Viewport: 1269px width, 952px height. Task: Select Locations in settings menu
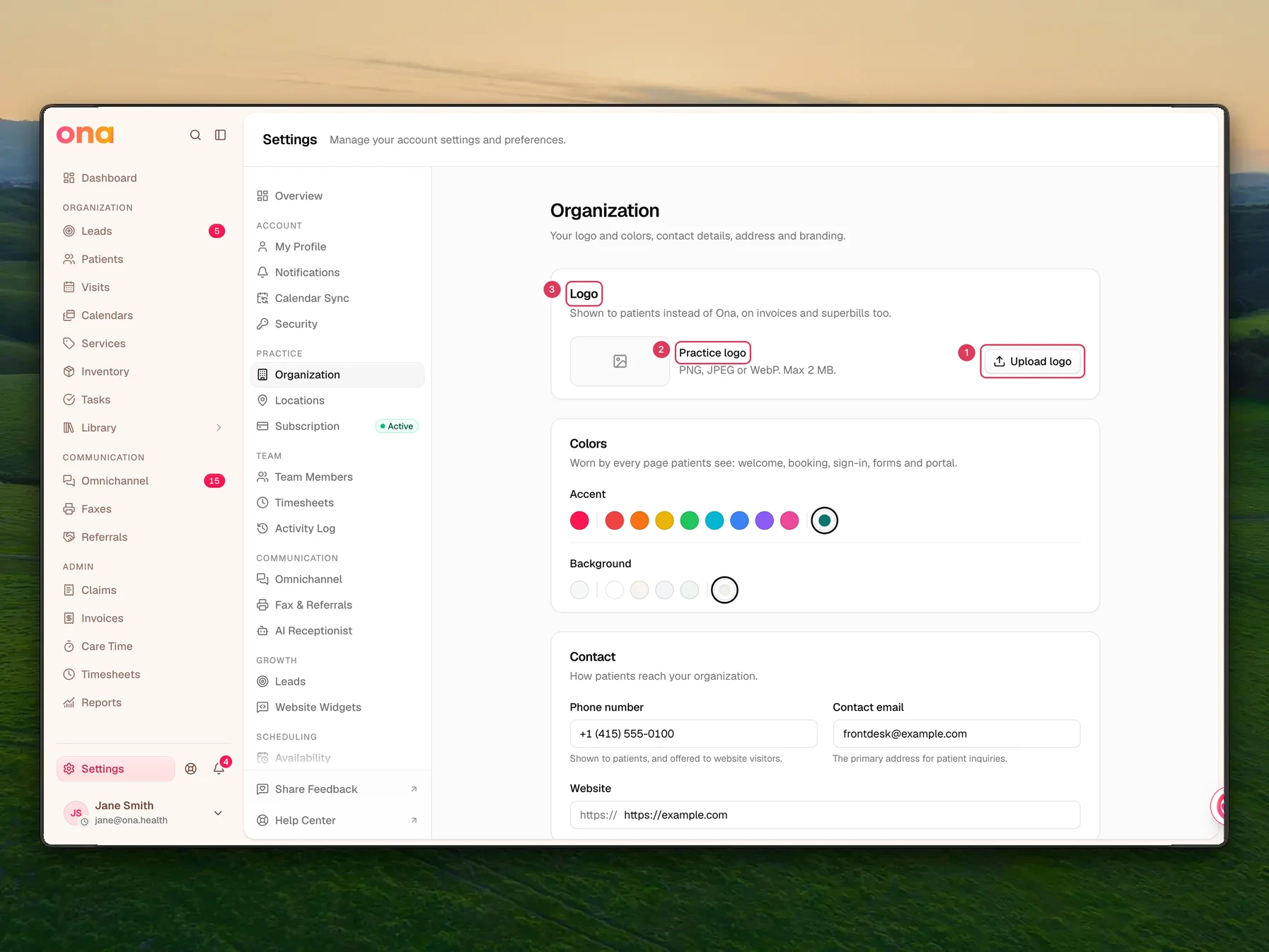(337, 400)
